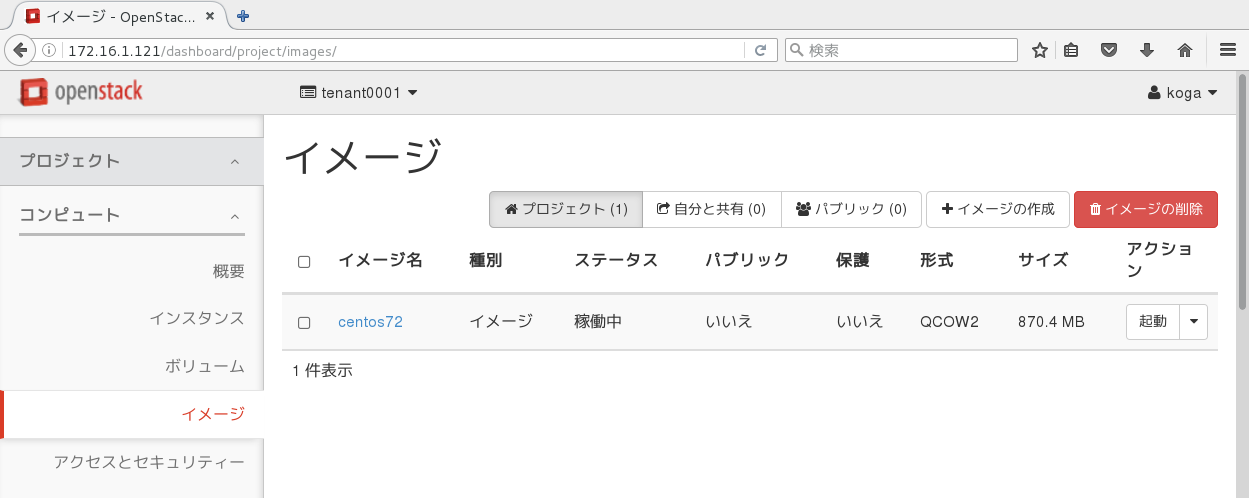The image size is (1249, 498).
Task: Sort by the サイズ column header
Action: coord(1043,261)
